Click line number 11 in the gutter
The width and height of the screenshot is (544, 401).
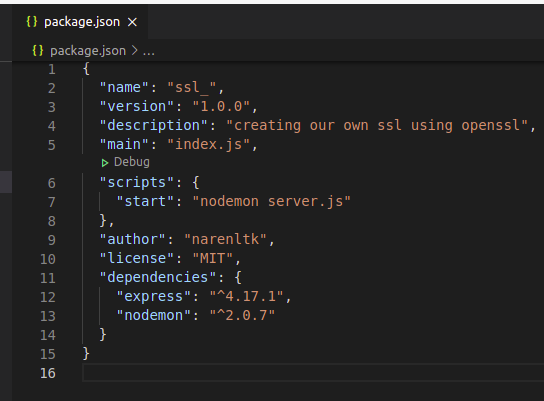click(48, 278)
